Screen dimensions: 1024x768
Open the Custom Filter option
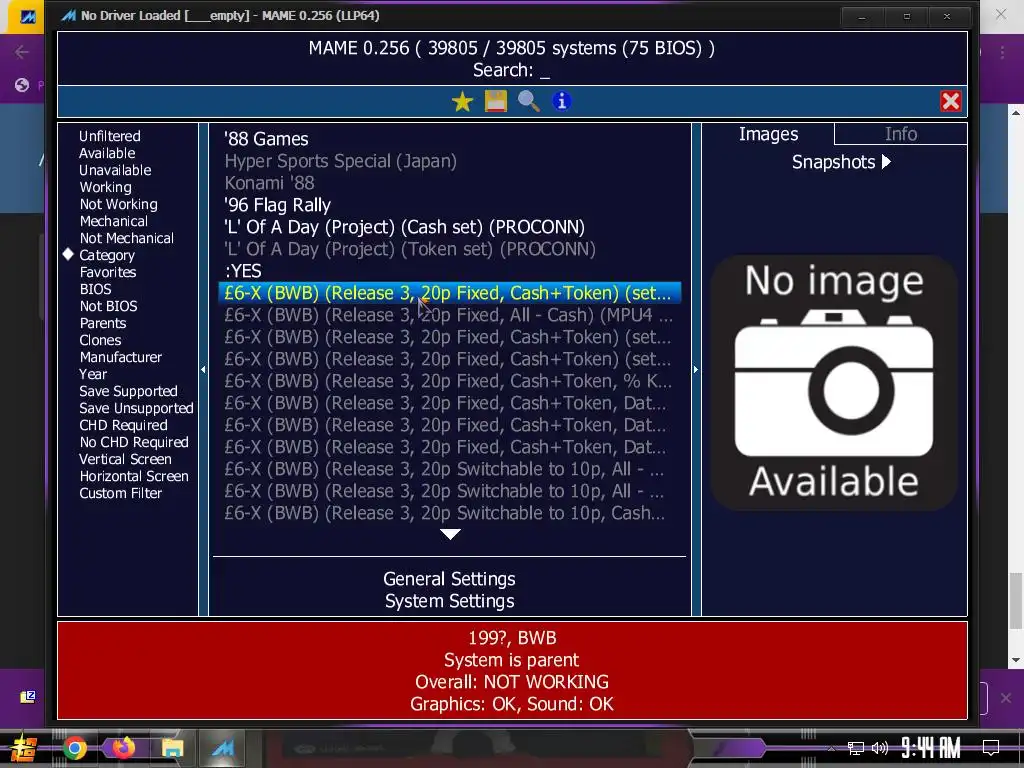click(x=120, y=492)
